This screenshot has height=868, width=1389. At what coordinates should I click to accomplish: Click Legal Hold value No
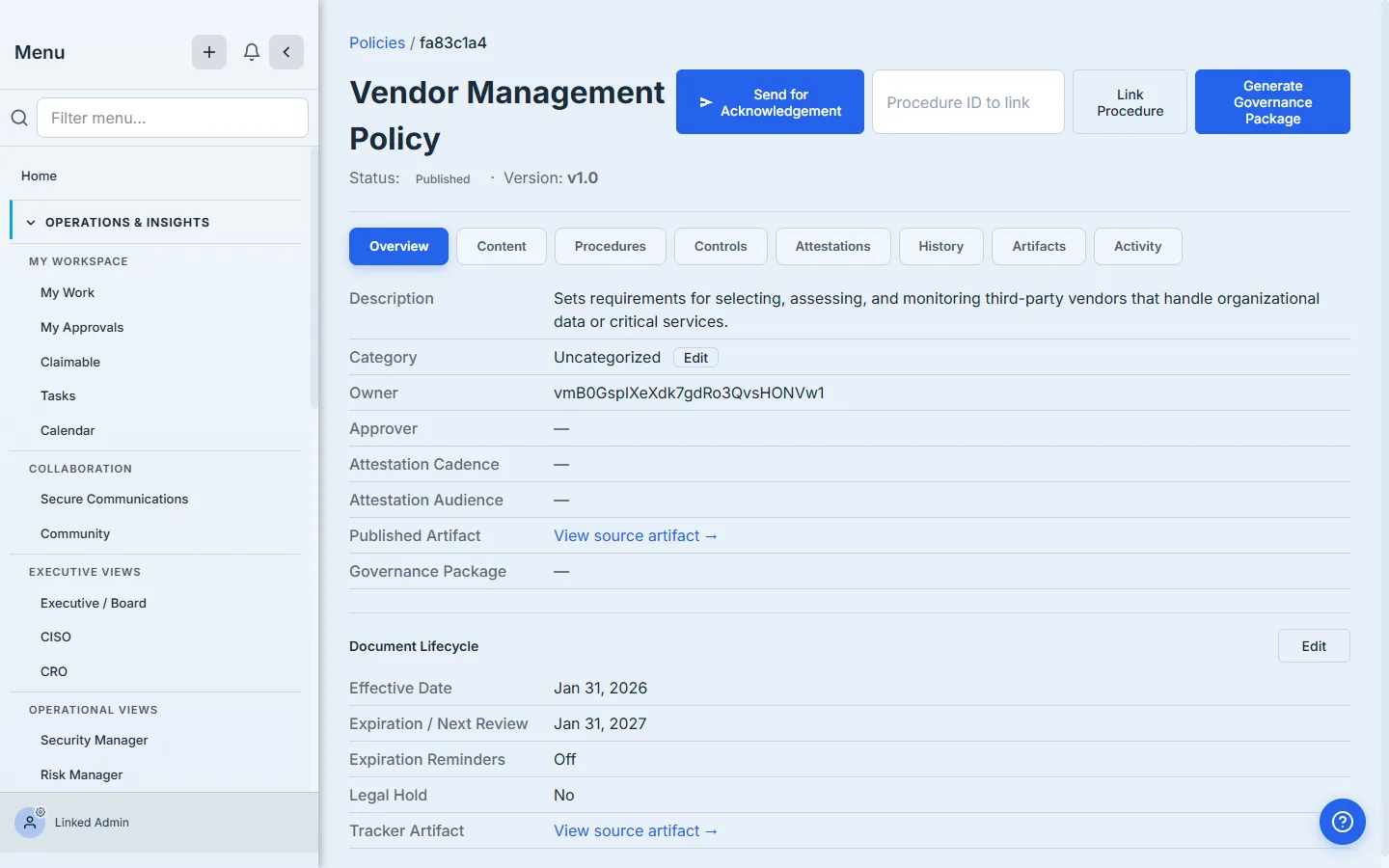click(563, 795)
